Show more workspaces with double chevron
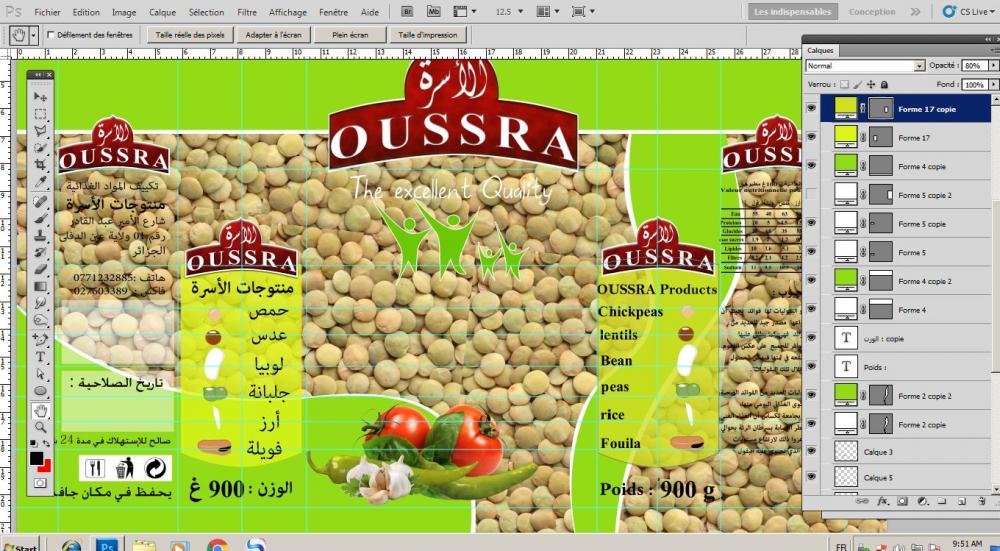The image size is (1000, 551). coord(915,11)
